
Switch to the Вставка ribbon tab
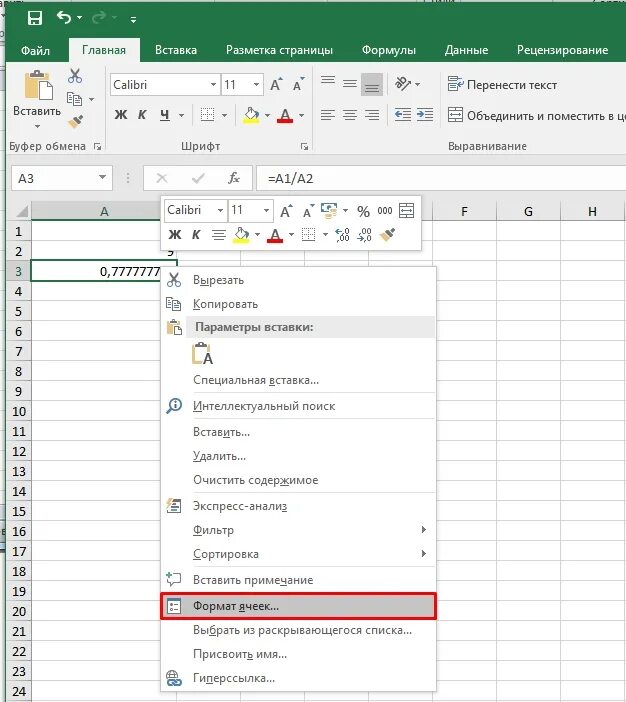pyautogui.click(x=176, y=50)
